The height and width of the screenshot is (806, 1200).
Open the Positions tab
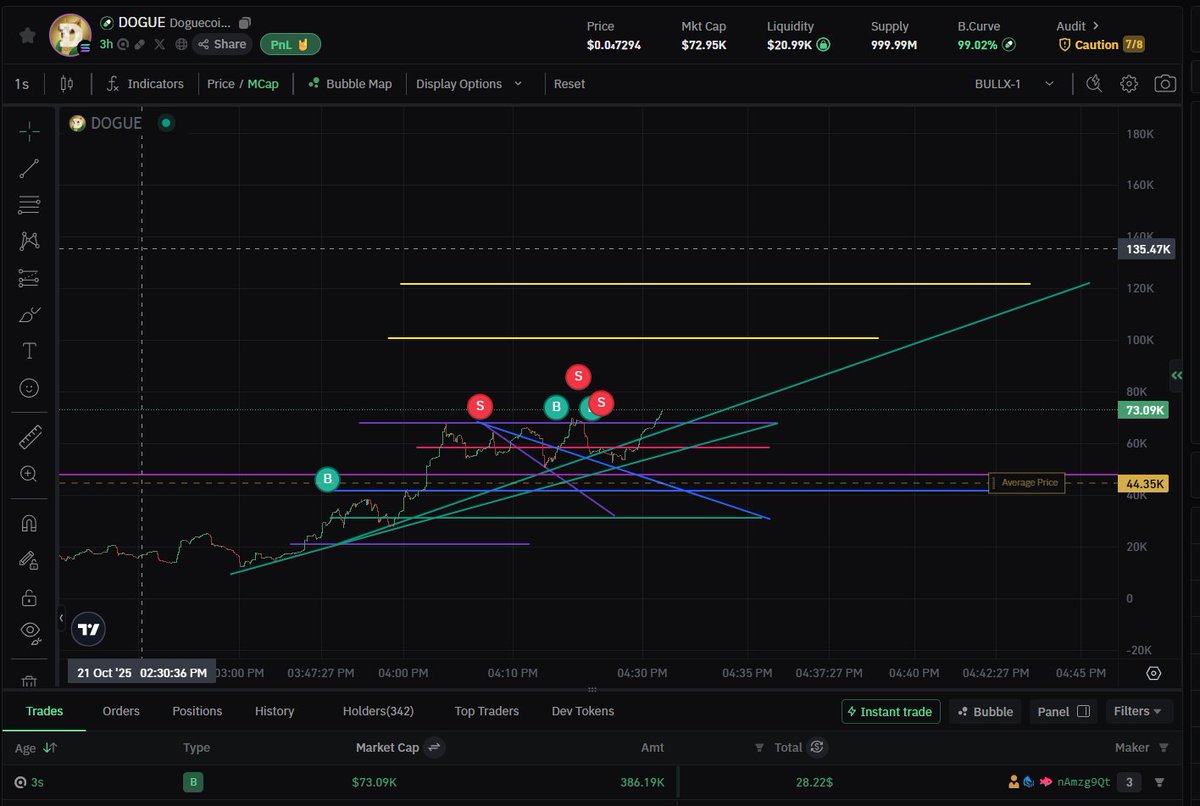point(197,711)
